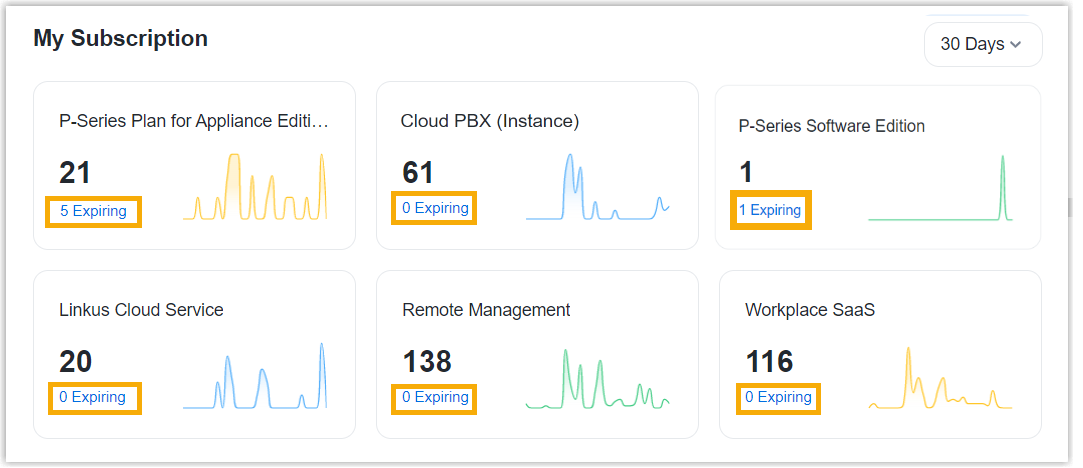Open Cloud PBX (Instance) 0 Expiring link
Viewport: 1083px width, 468px height.
tap(435, 209)
